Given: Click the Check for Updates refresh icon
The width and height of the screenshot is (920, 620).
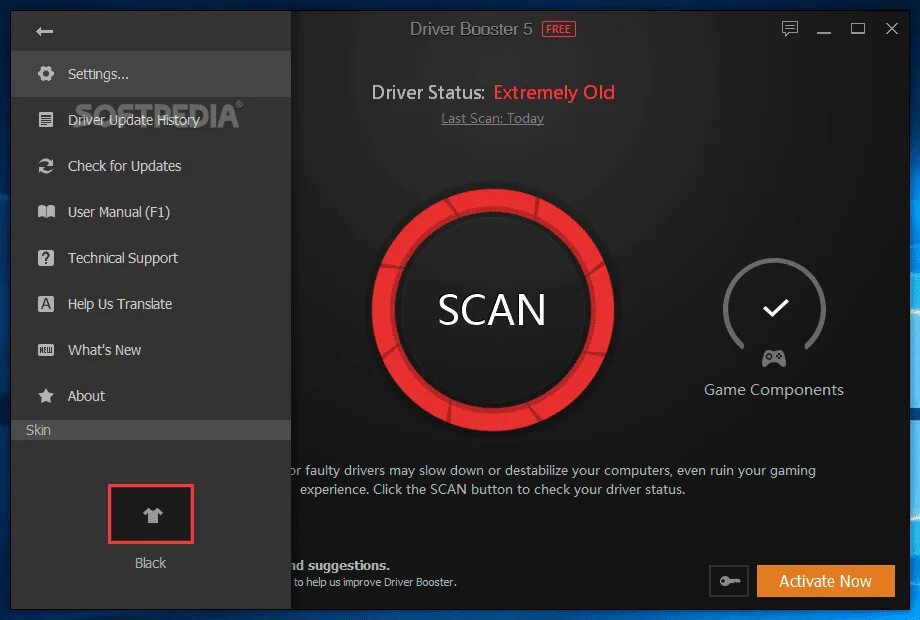Looking at the screenshot, I should coord(46,166).
